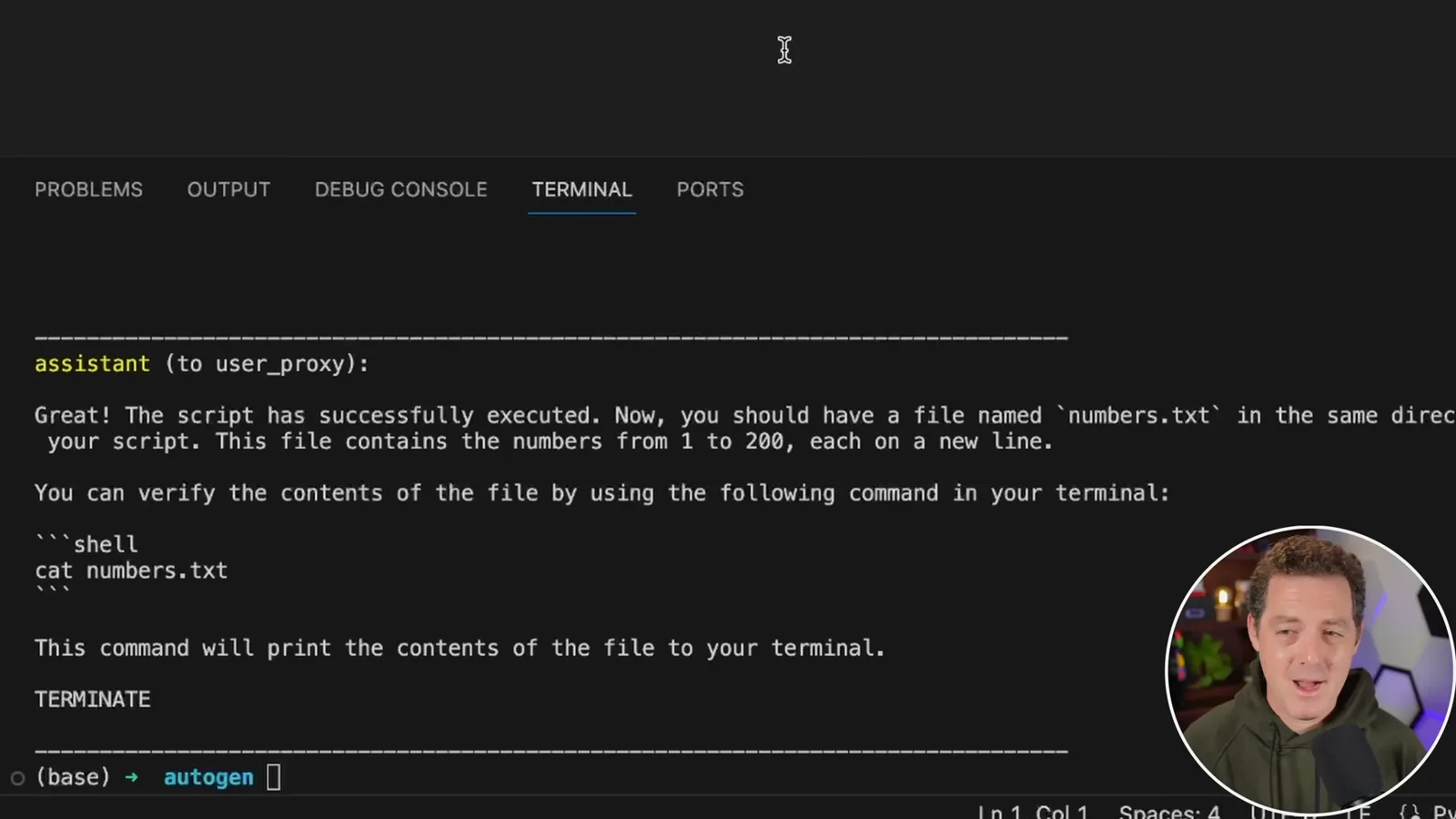This screenshot has height=819, width=1456.
Task: Click 'assistant' label in terminal output
Action: [92, 364]
